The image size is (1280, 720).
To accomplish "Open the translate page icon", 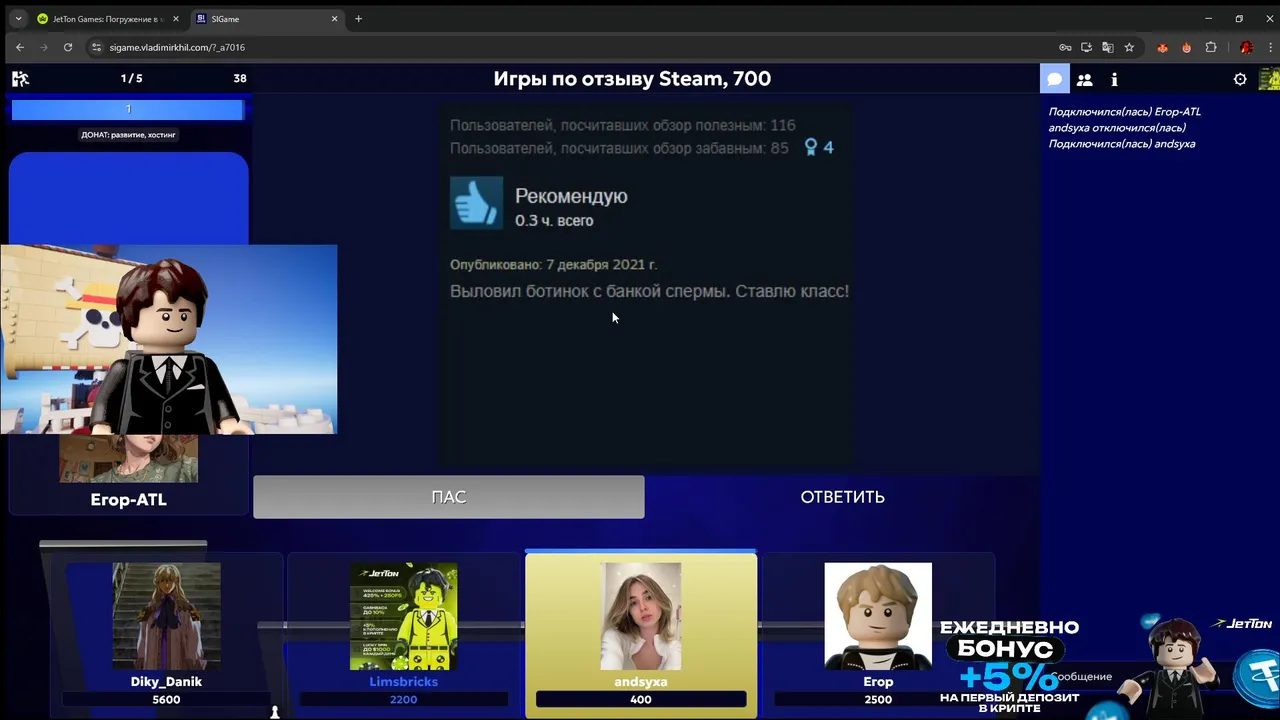I will (x=1107, y=47).
